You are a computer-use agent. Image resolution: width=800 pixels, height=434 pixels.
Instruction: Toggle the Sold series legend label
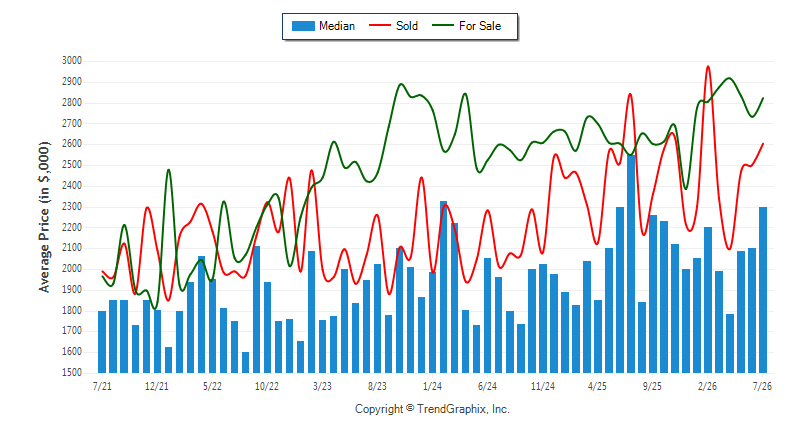click(x=407, y=26)
